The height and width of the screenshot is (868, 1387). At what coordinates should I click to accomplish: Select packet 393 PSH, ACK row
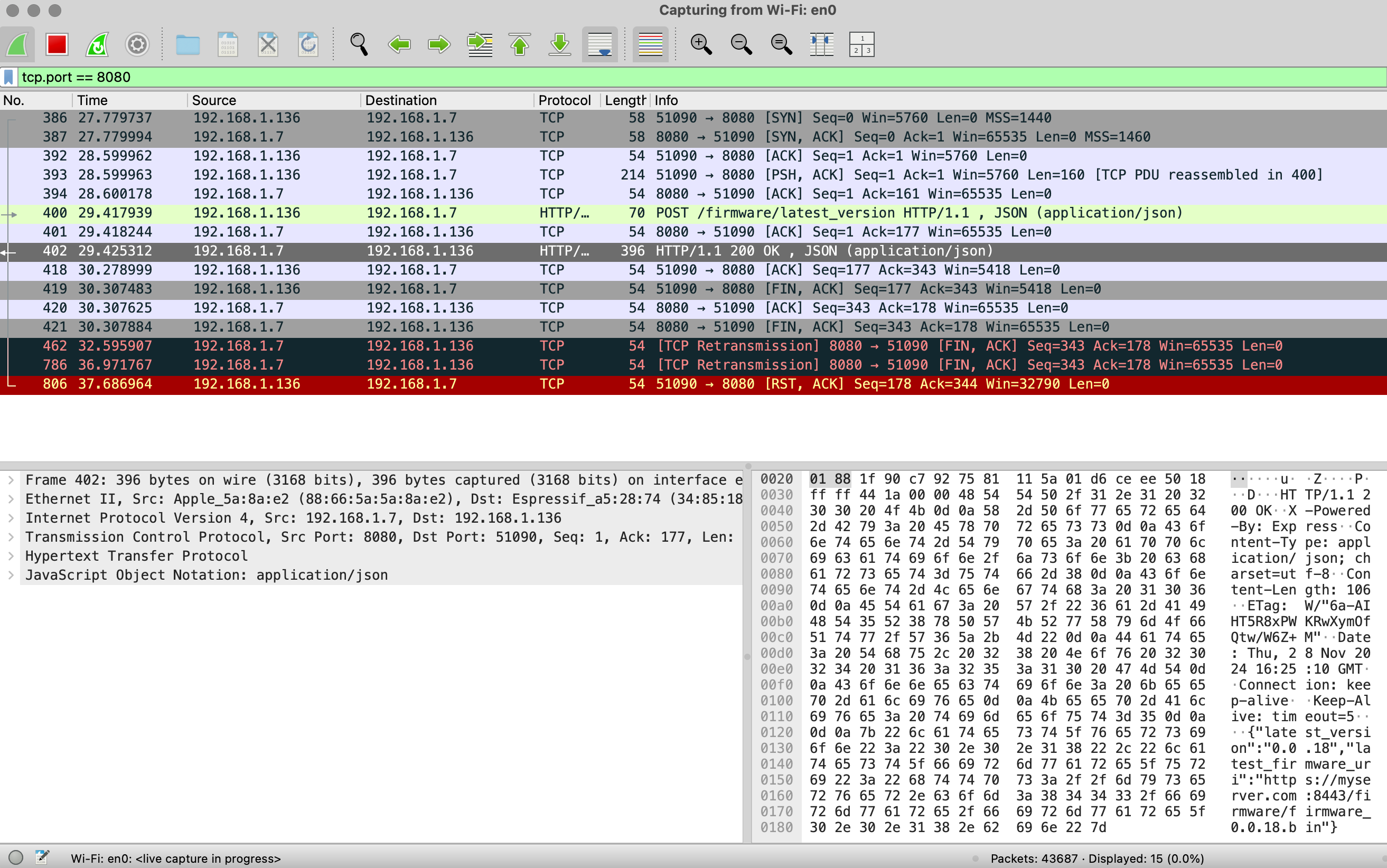pos(693,175)
